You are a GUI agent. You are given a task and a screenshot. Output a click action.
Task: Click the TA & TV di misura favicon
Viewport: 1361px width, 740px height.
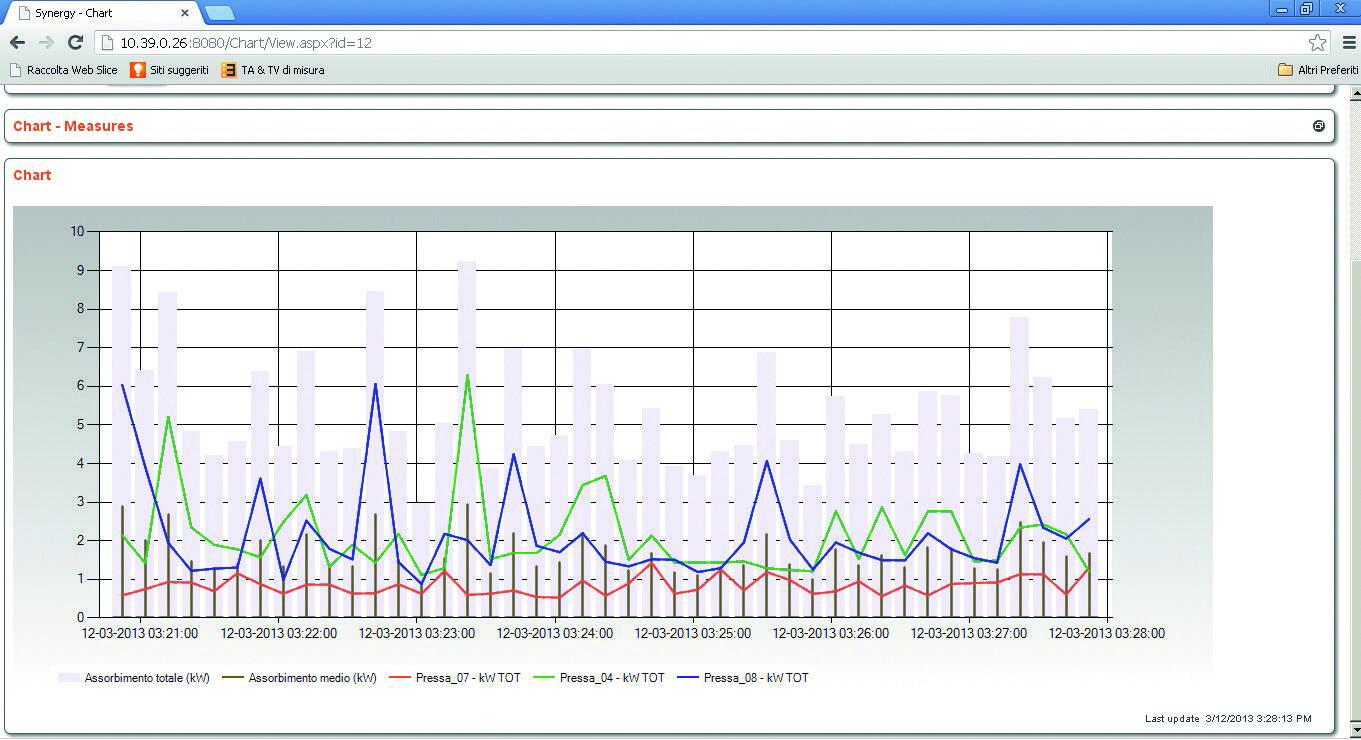pyautogui.click(x=227, y=70)
